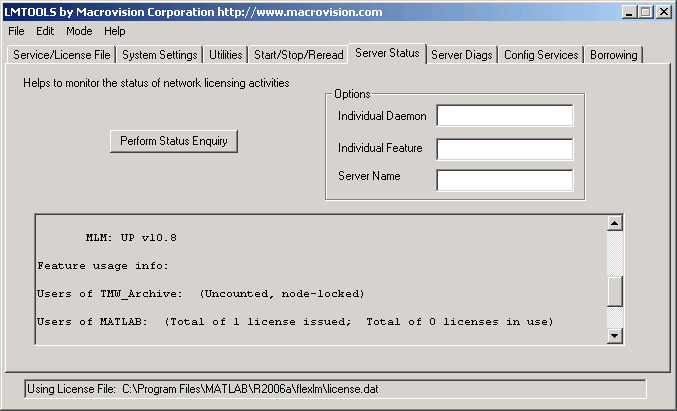Focus the Individual Feature input field
677x411 pixels.
pyautogui.click(x=505, y=149)
